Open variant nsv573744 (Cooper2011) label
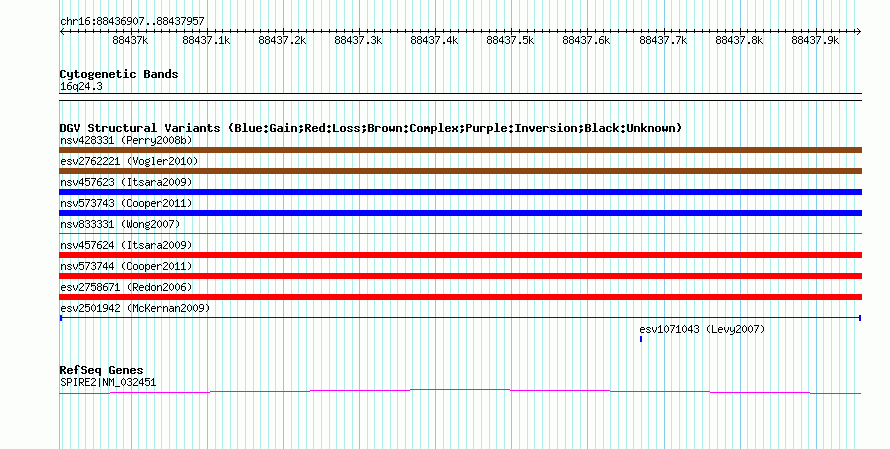This screenshot has width=890, height=449. (x=126, y=266)
